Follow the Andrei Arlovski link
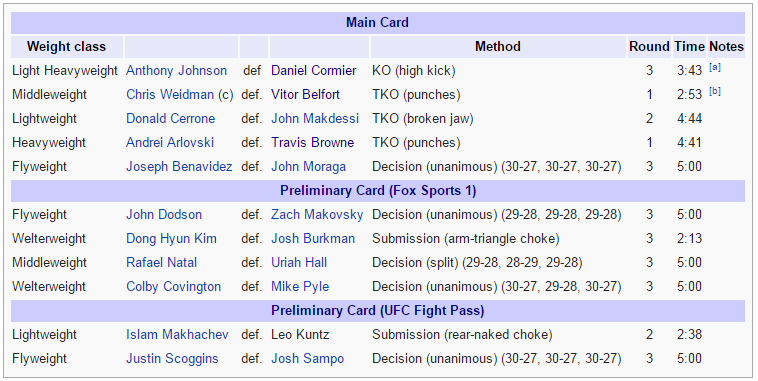This screenshot has height=381, width=758. point(170,143)
